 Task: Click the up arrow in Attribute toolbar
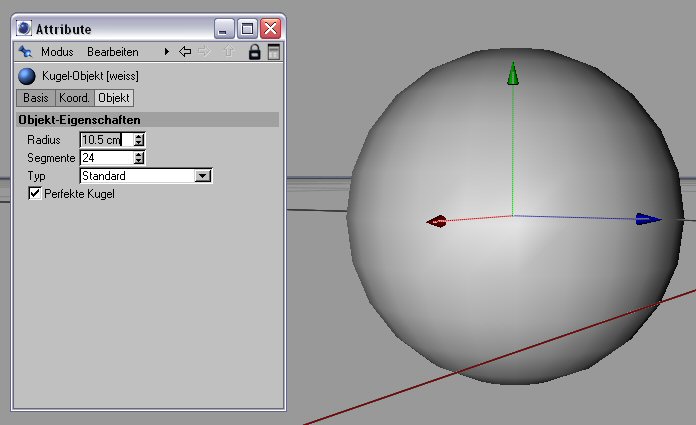tap(228, 51)
